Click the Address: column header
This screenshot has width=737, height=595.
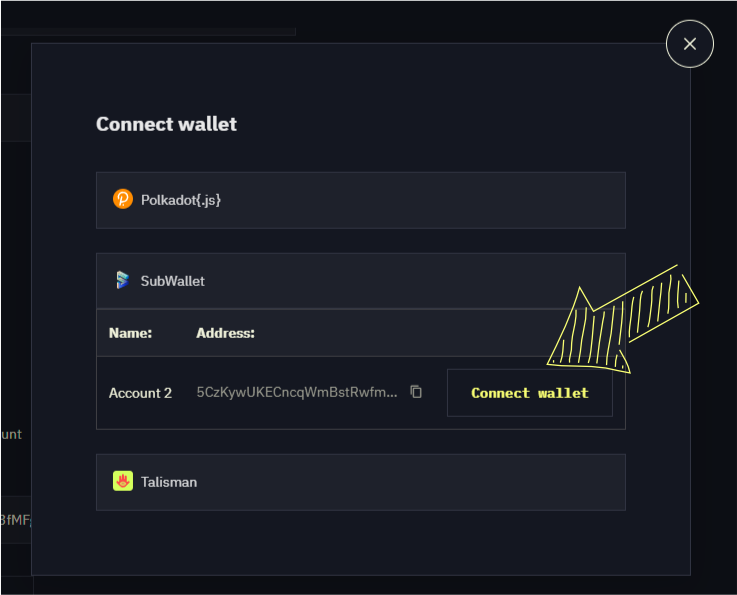225,333
